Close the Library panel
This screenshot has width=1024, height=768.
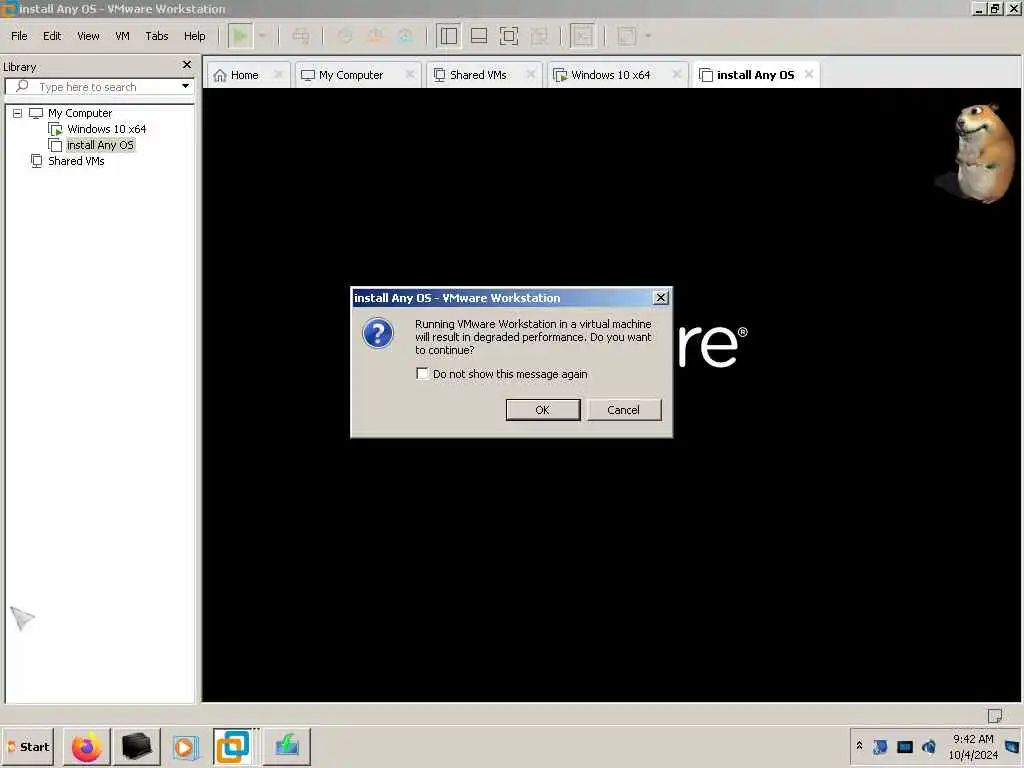click(x=187, y=65)
